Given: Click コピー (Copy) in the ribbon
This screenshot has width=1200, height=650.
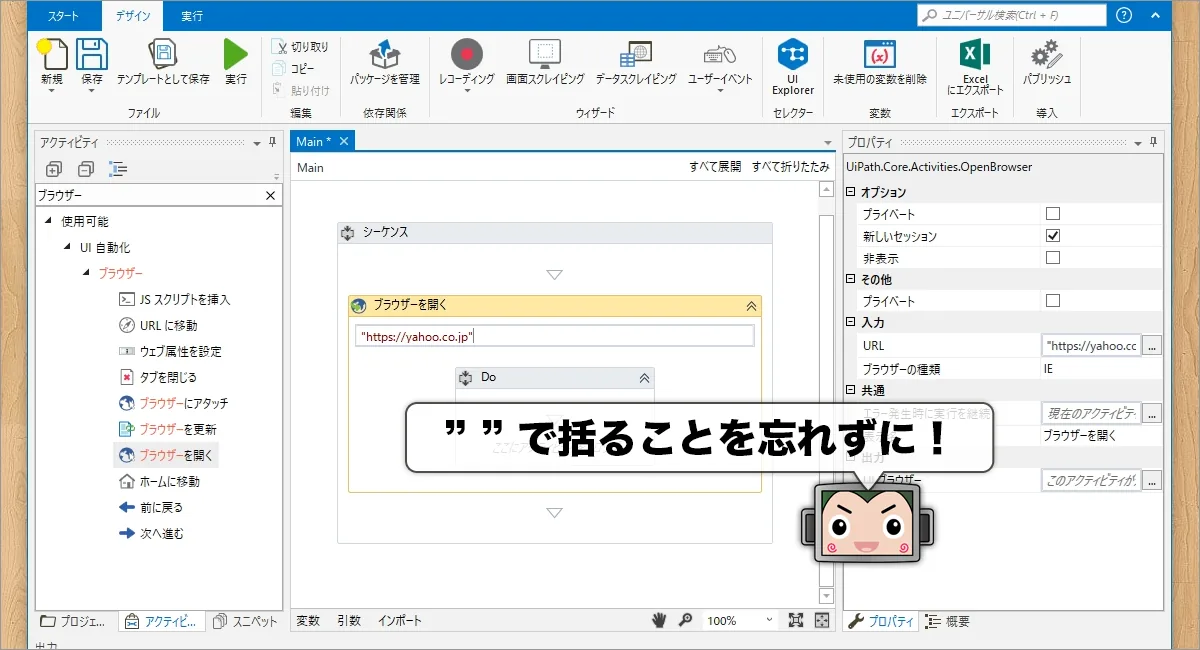Looking at the screenshot, I should (294, 68).
